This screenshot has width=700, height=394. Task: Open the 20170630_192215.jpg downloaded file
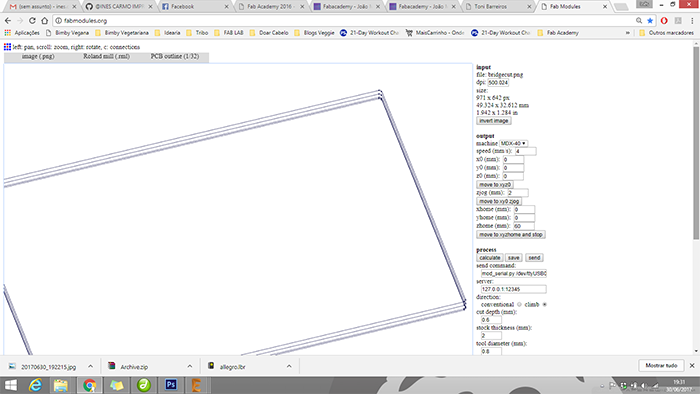coord(43,366)
